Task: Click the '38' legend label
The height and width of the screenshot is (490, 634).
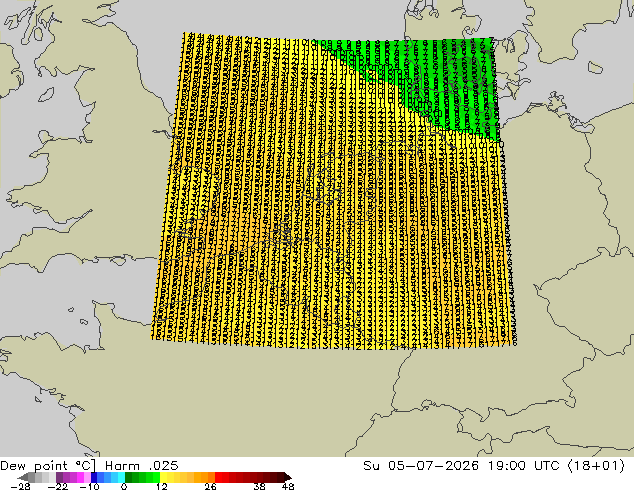Action: [260, 486]
